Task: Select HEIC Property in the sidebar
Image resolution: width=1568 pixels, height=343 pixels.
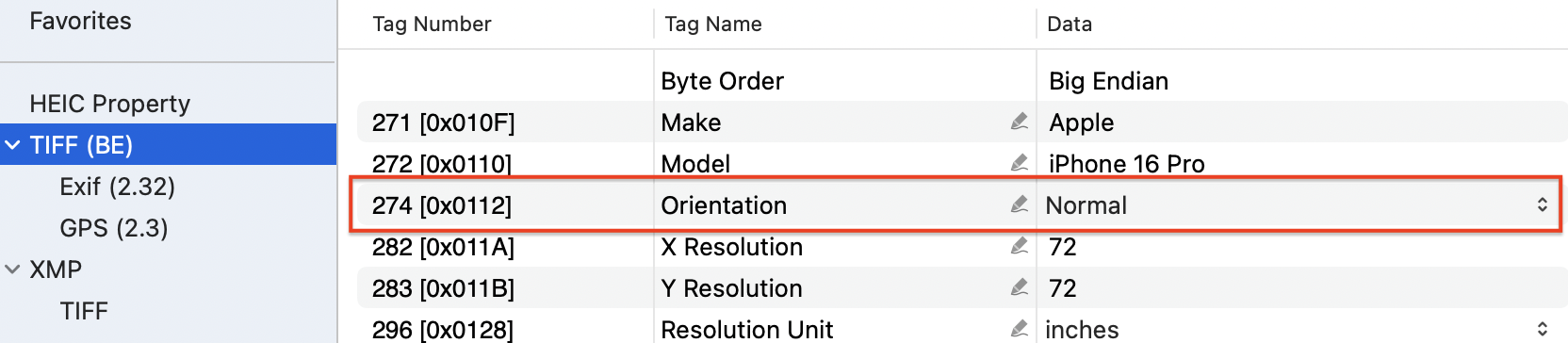Action: tap(109, 104)
